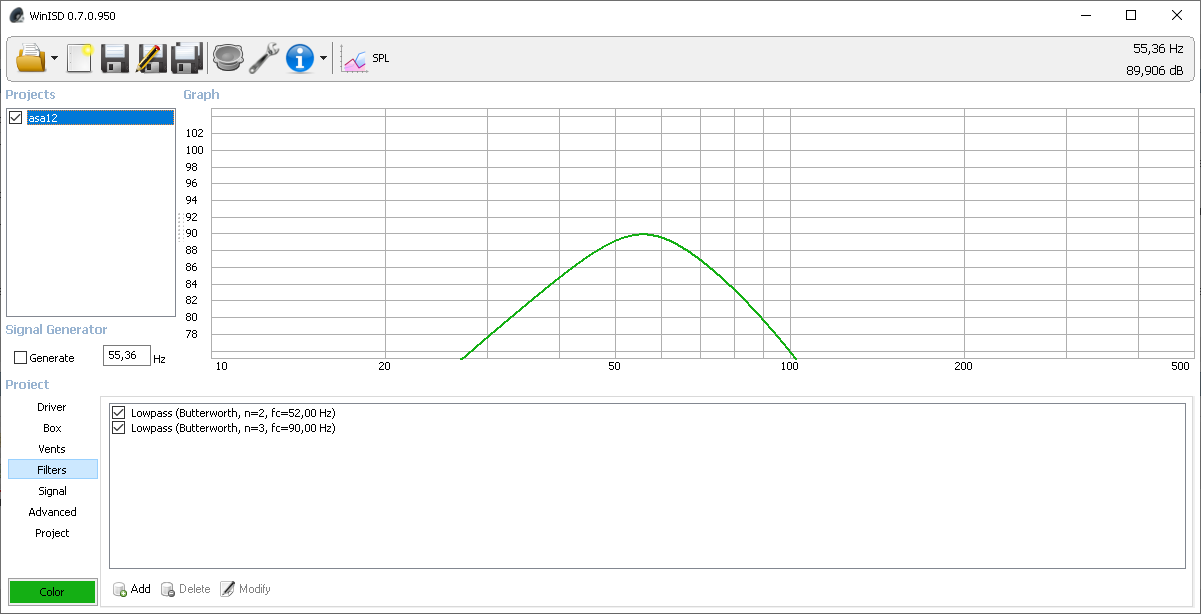Switch to the Vents tab
The width and height of the screenshot is (1201, 614).
tap(52, 449)
